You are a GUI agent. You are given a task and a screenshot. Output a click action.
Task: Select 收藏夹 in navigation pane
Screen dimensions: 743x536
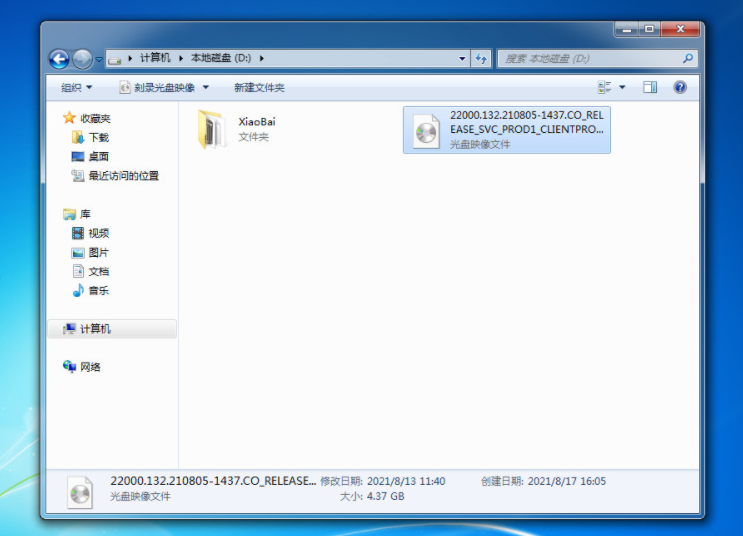tap(95, 118)
